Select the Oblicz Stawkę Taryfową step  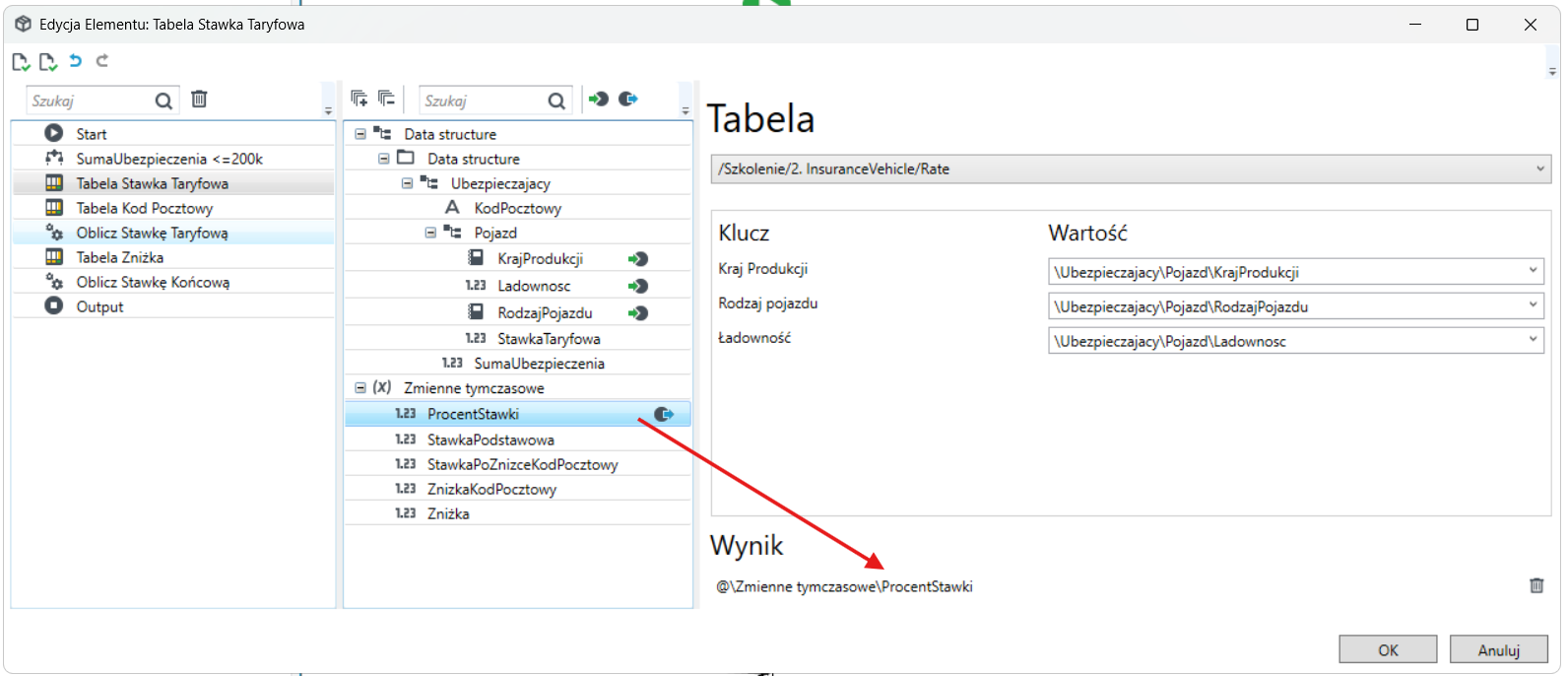click(173, 233)
